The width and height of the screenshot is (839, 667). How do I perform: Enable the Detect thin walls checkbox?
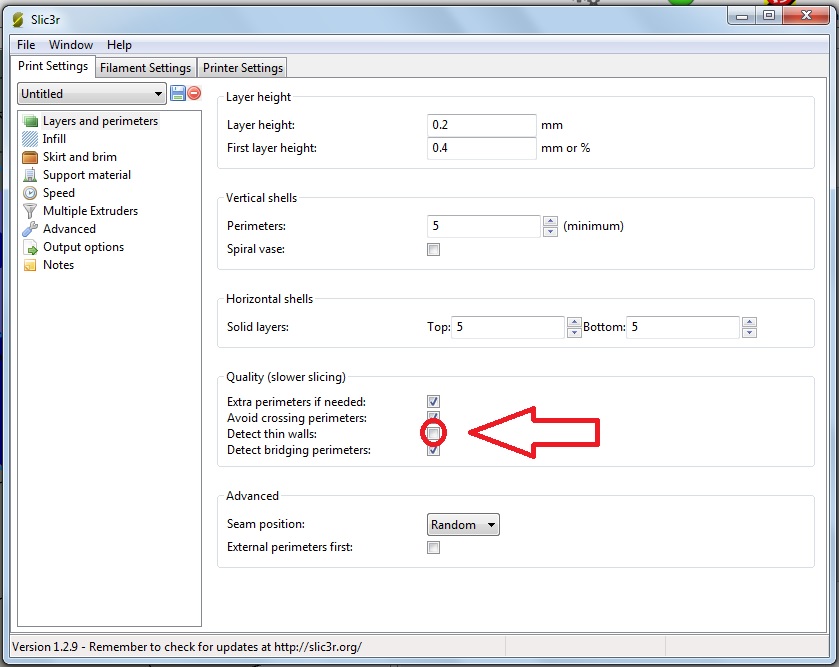pos(433,433)
